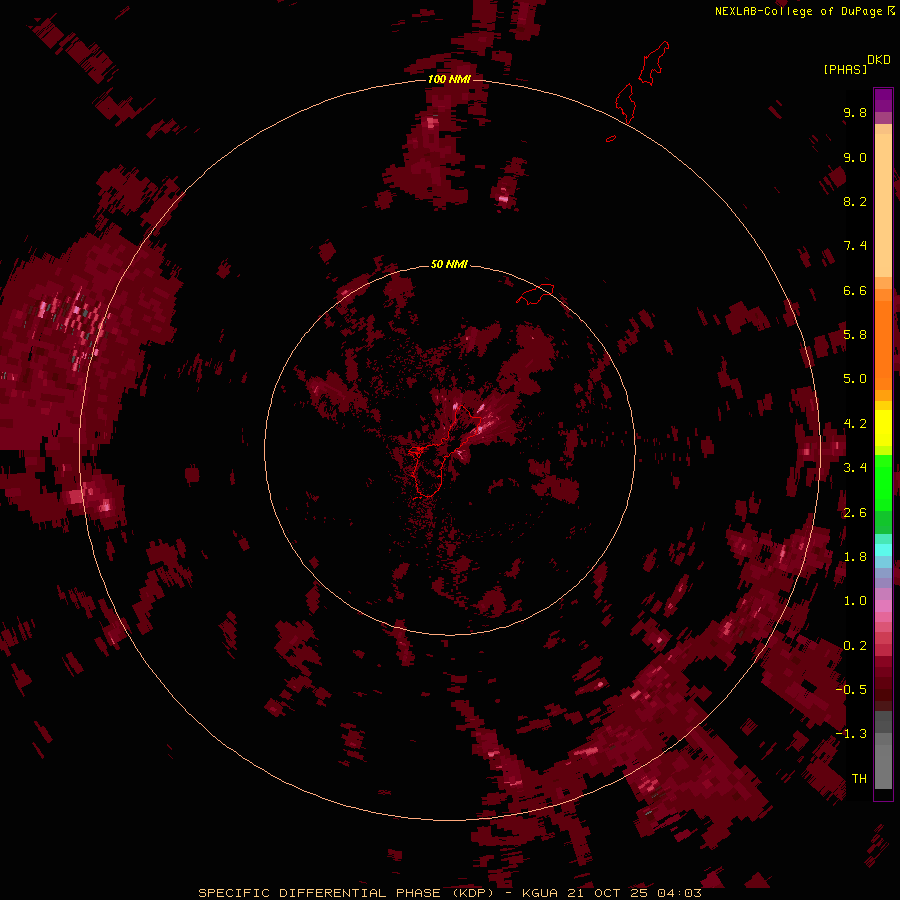Click the 0.2 scale value
This screenshot has width=900, height=900.
pyautogui.click(x=855, y=646)
